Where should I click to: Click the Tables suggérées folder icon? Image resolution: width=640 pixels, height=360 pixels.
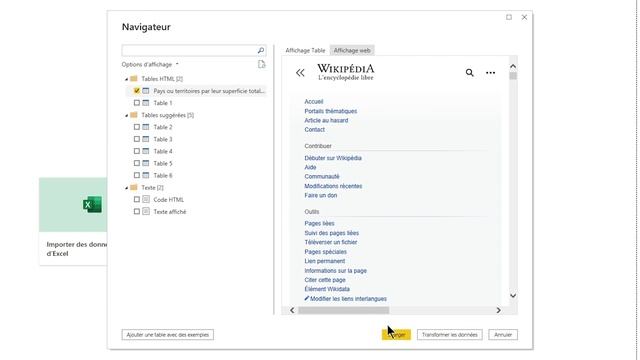click(134, 115)
